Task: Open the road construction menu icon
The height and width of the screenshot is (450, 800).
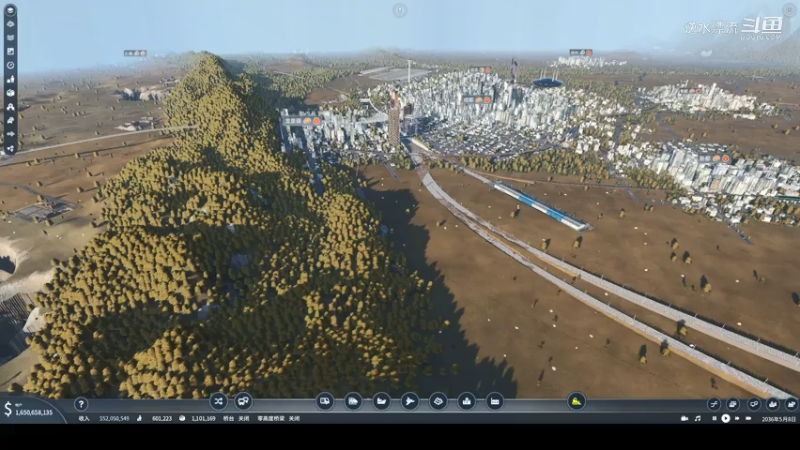Action: [x=324, y=402]
